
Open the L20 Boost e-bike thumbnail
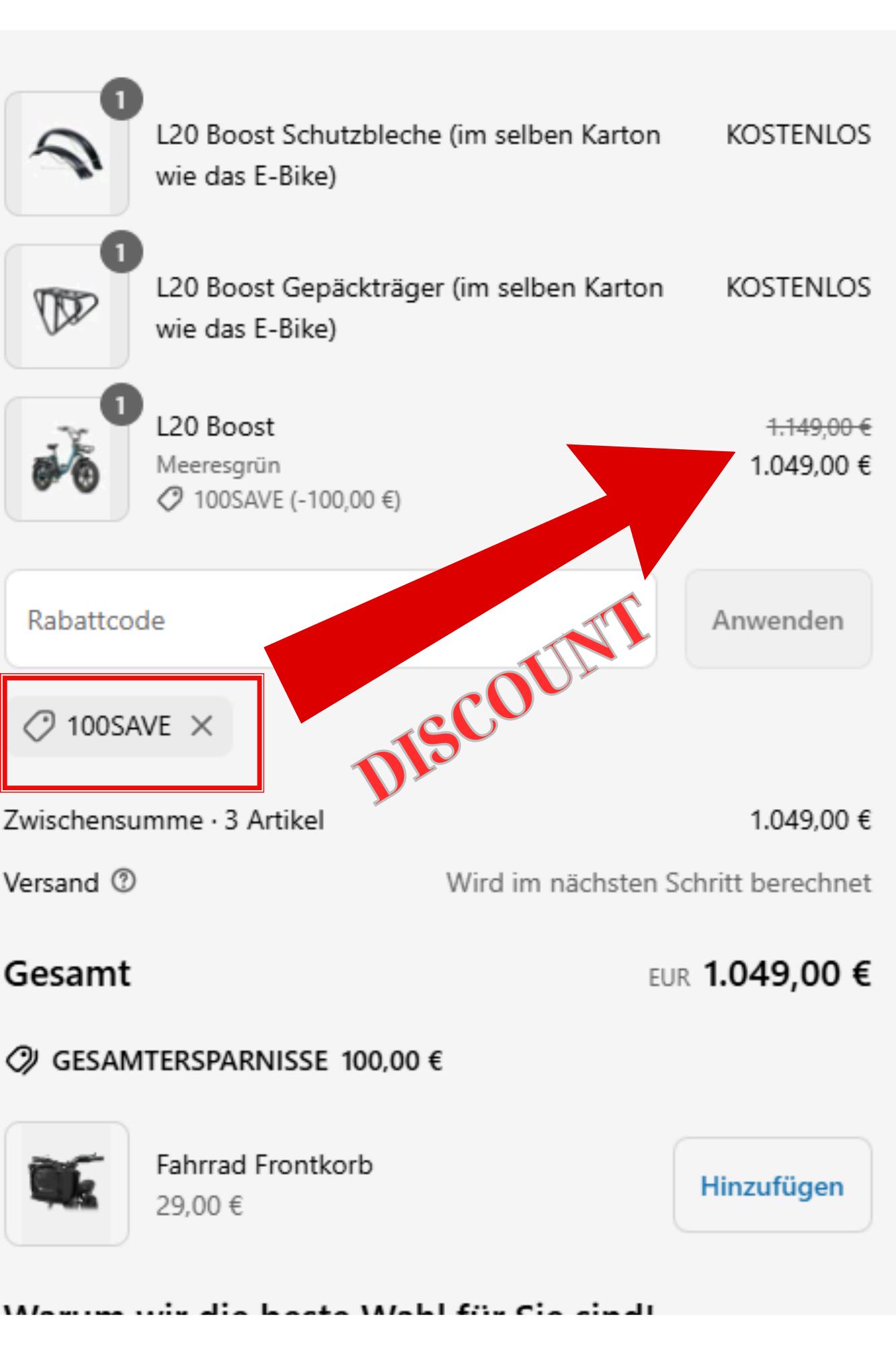(67, 459)
